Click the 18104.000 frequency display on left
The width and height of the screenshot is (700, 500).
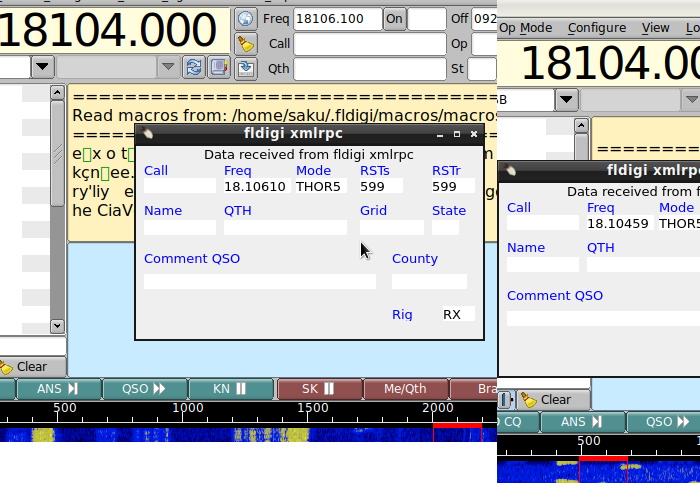point(108,29)
